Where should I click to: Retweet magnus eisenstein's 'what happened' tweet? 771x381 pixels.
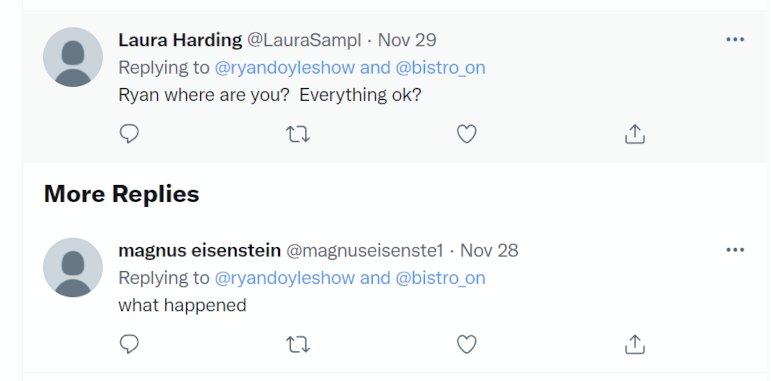click(x=298, y=344)
